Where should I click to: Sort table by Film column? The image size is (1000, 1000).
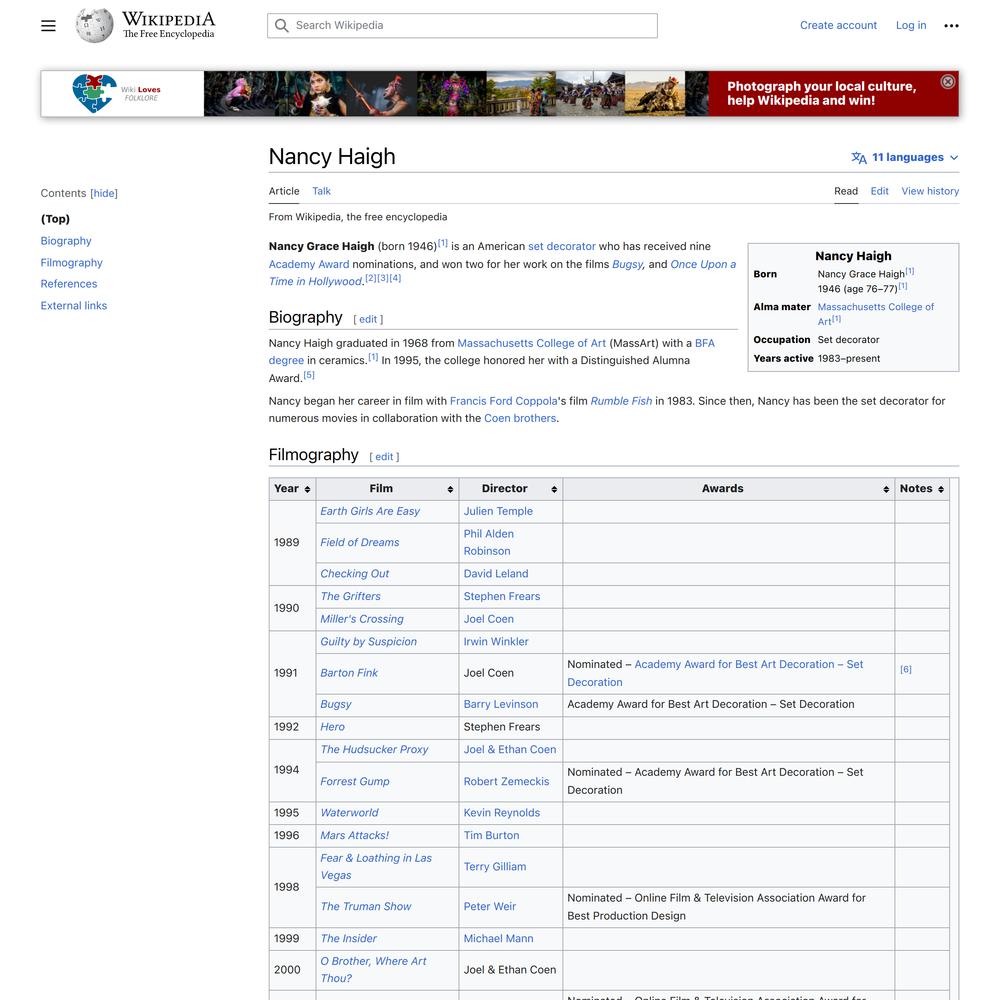point(450,489)
